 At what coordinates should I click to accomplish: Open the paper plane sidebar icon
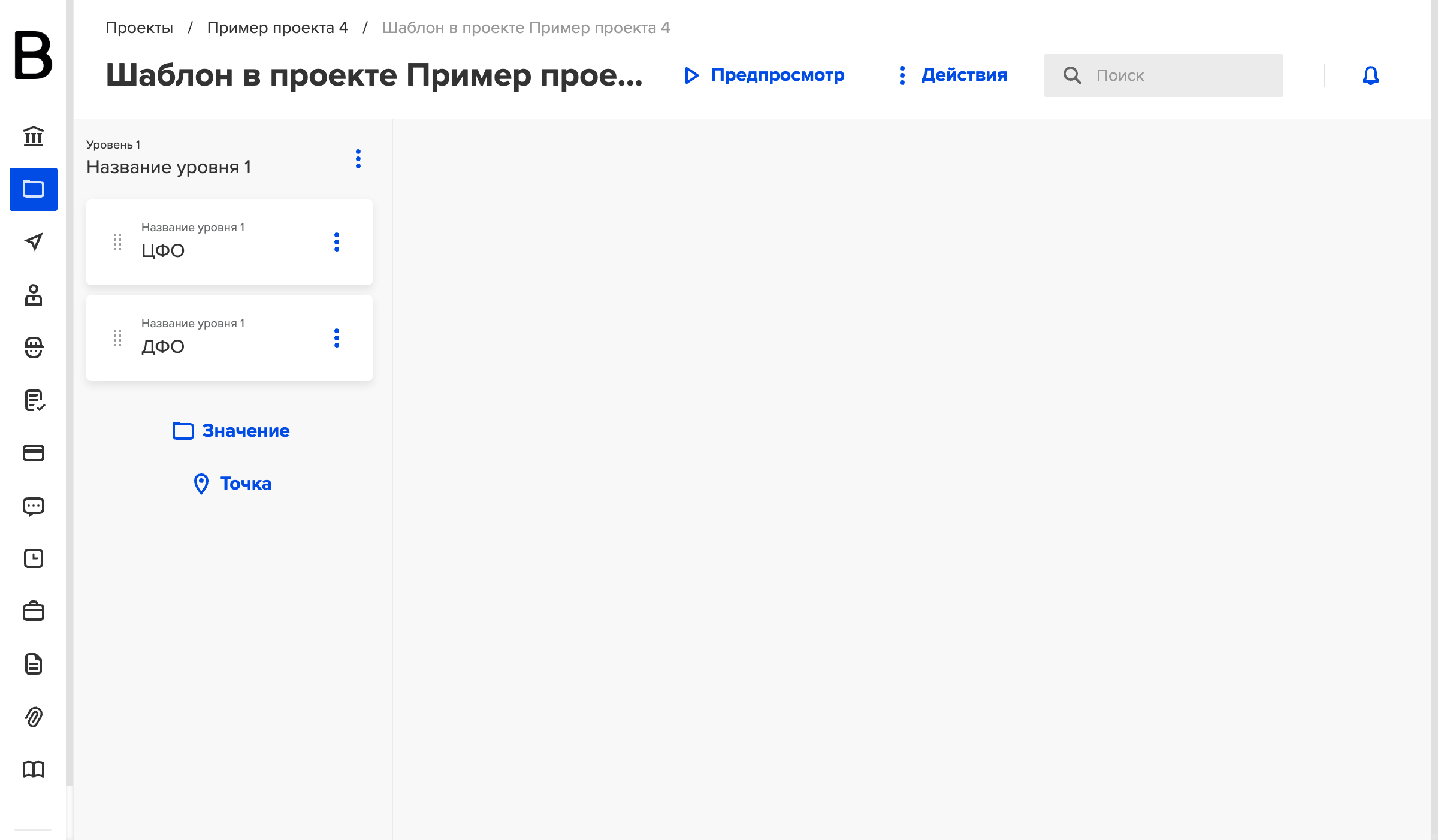pos(34,242)
